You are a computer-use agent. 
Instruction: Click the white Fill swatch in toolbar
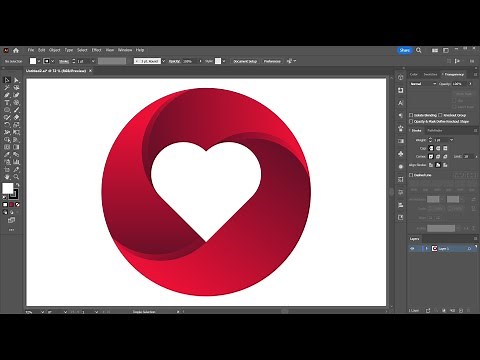click(7, 188)
